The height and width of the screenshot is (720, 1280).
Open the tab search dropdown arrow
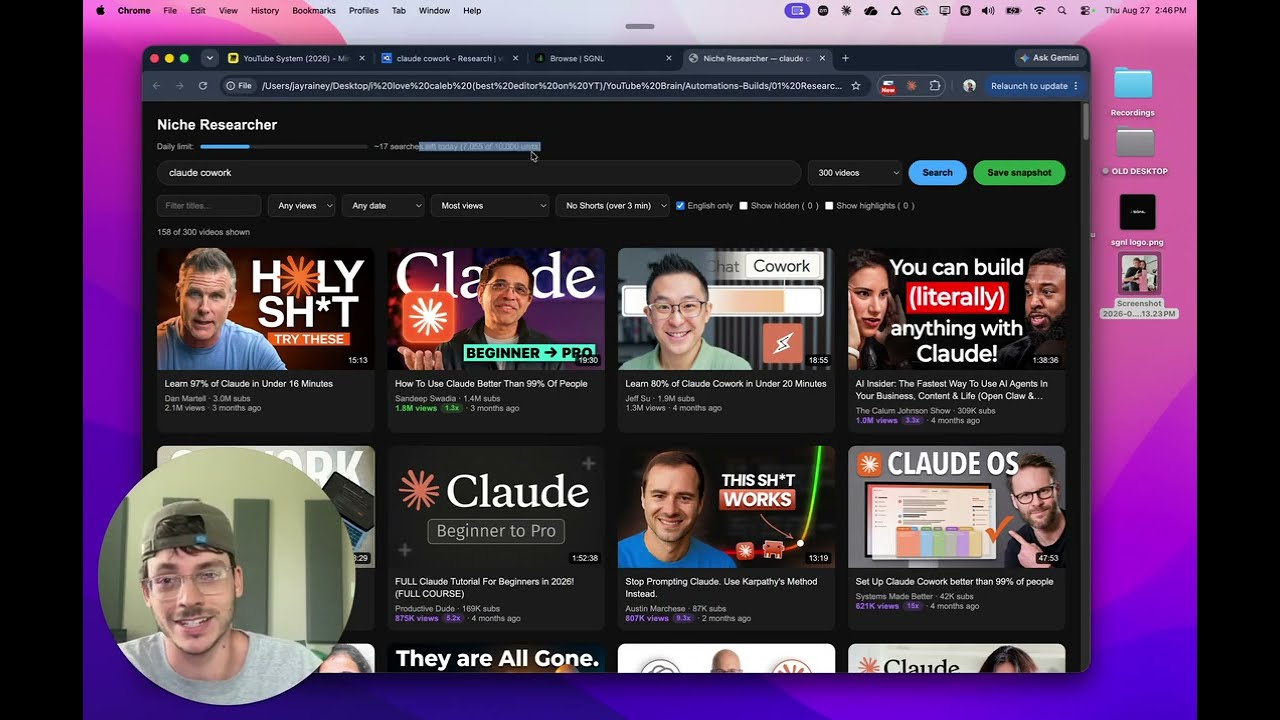point(209,58)
